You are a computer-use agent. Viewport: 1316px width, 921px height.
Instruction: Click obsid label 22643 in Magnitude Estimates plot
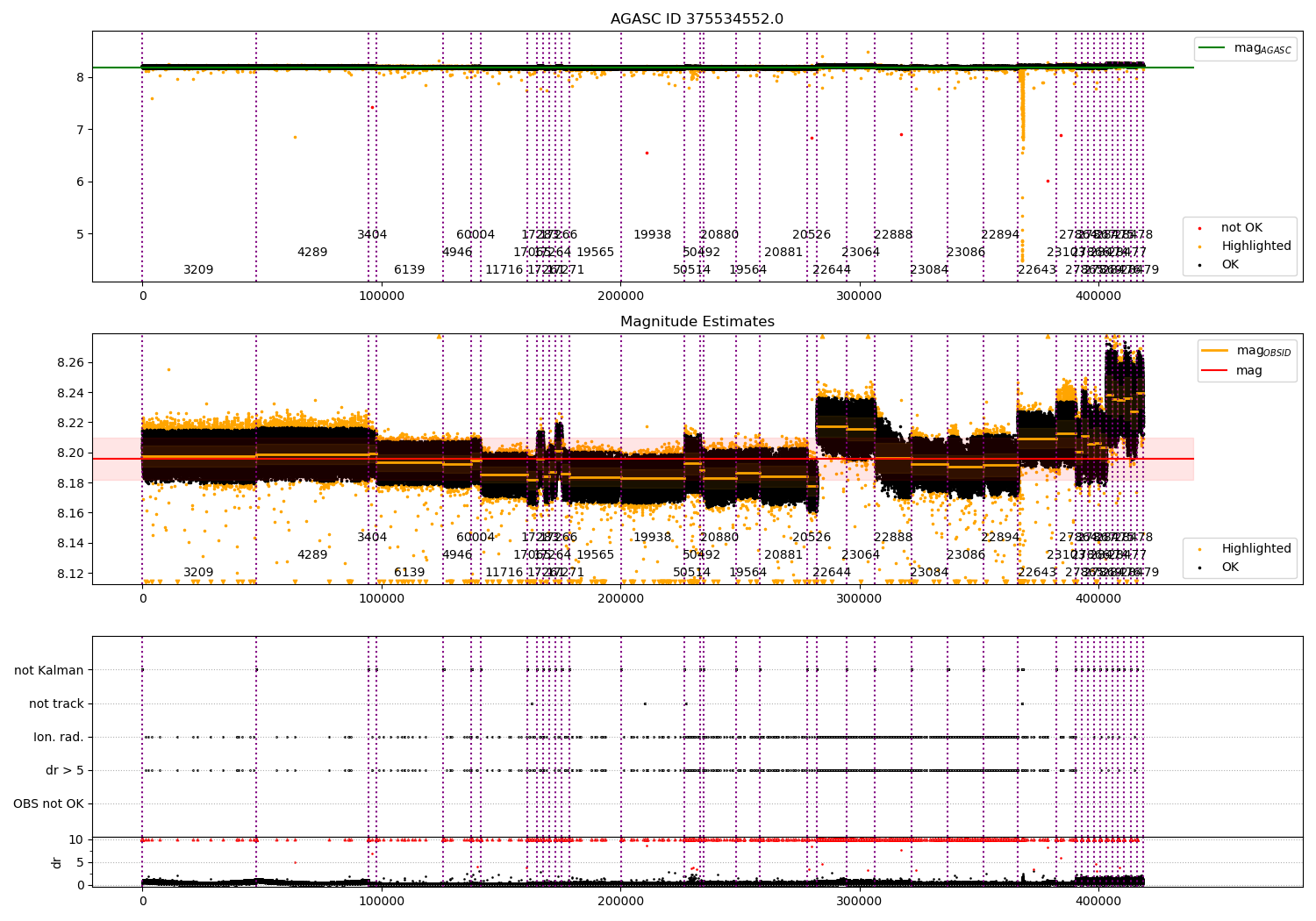[x=1037, y=572]
